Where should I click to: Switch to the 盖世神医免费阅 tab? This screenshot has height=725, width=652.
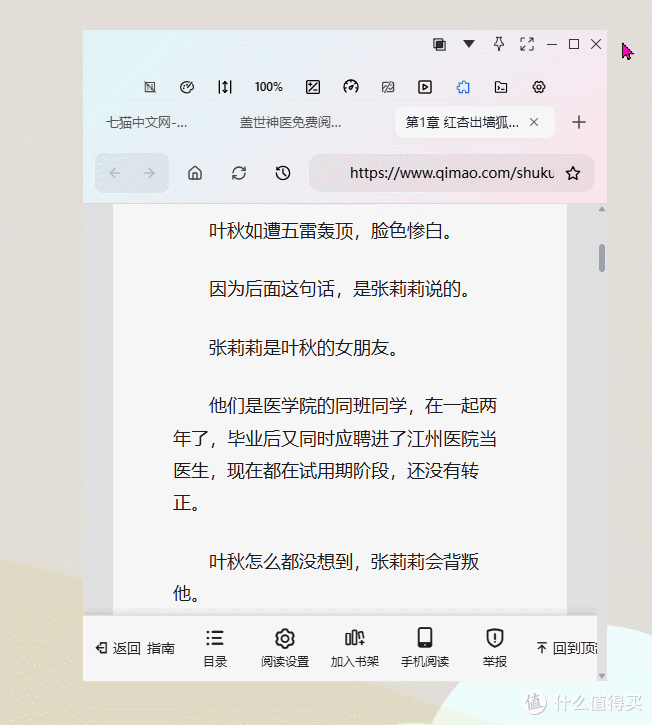(x=290, y=123)
